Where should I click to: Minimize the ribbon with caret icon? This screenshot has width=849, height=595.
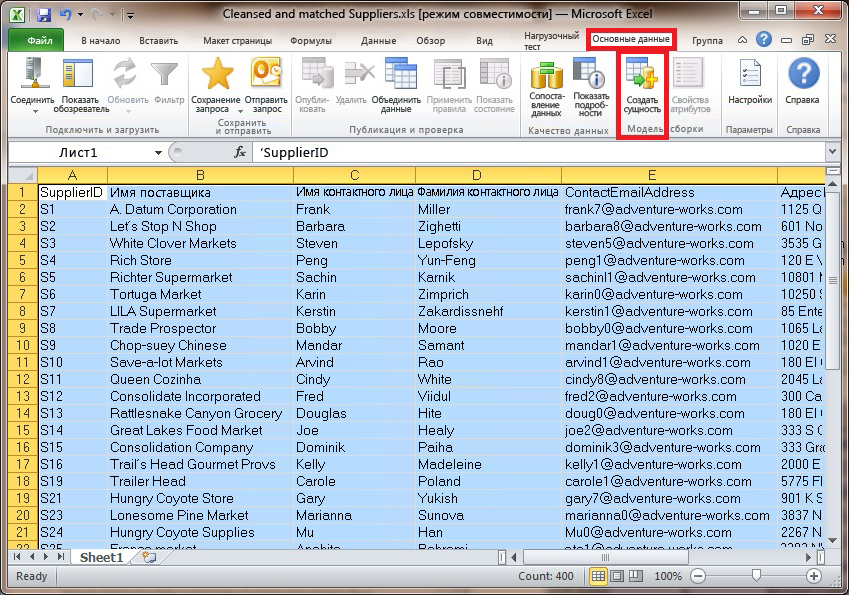[742, 40]
